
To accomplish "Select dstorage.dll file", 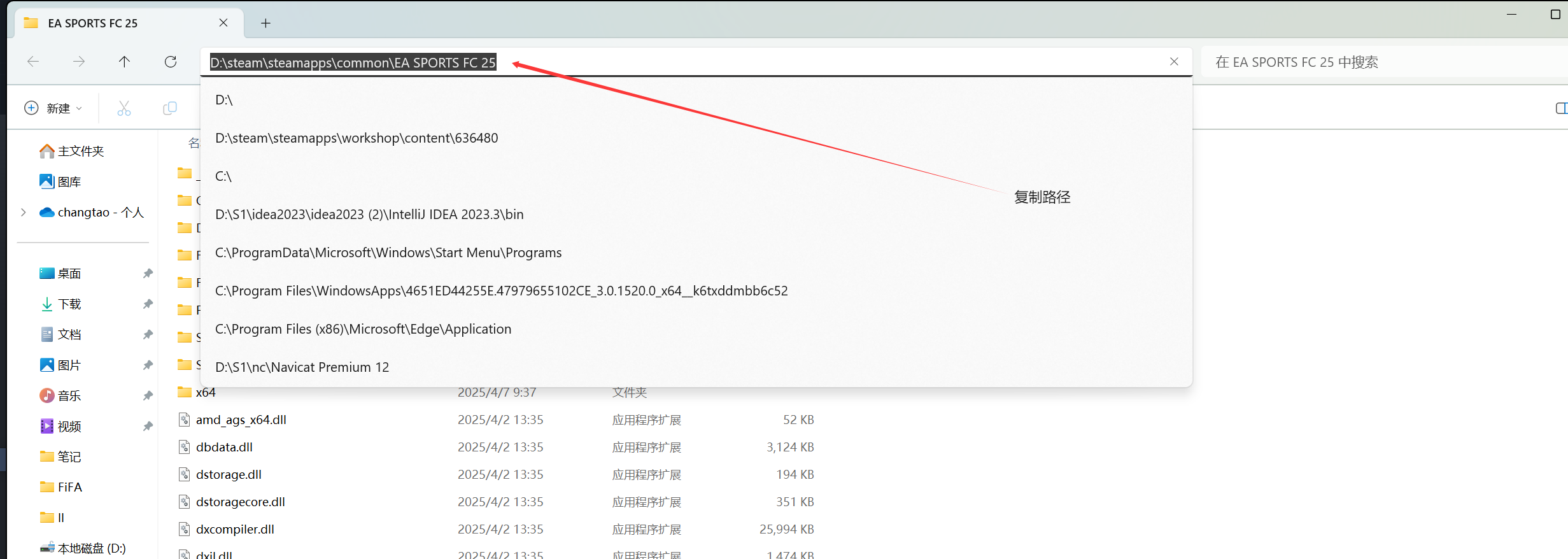I will pyautogui.click(x=229, y=474).
